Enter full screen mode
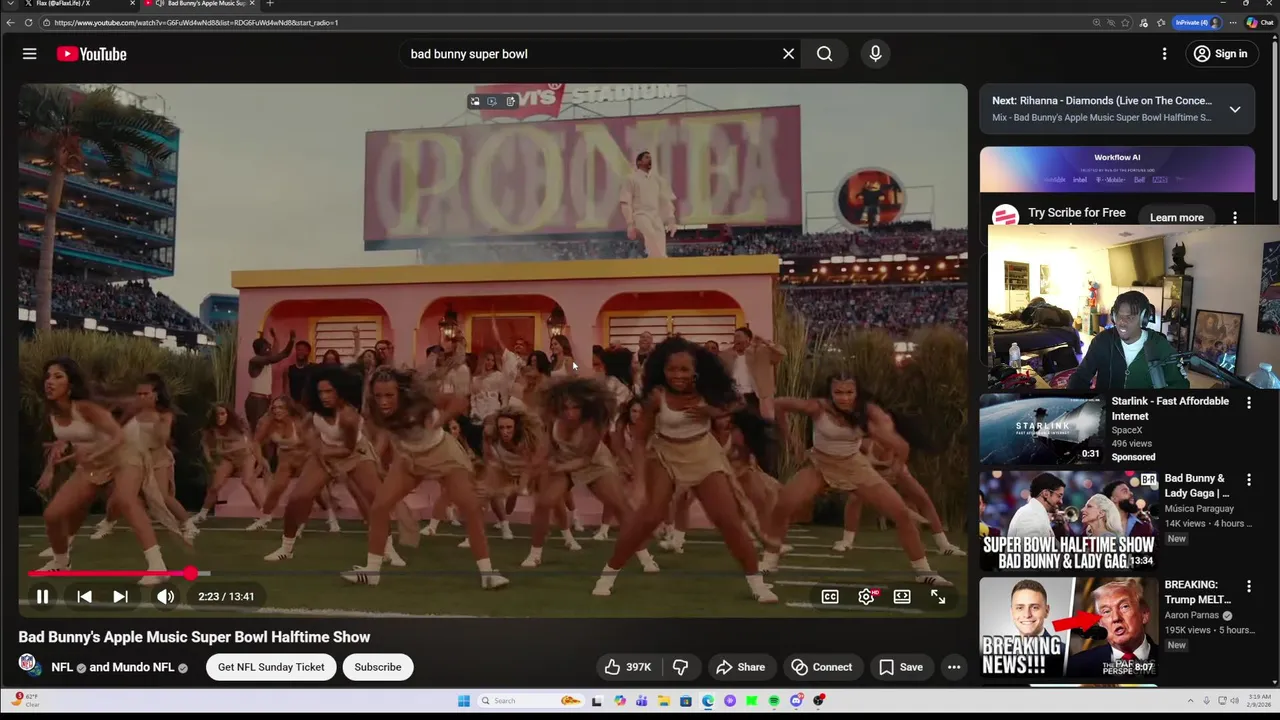Screen dimensions: 1280x720 938,597
